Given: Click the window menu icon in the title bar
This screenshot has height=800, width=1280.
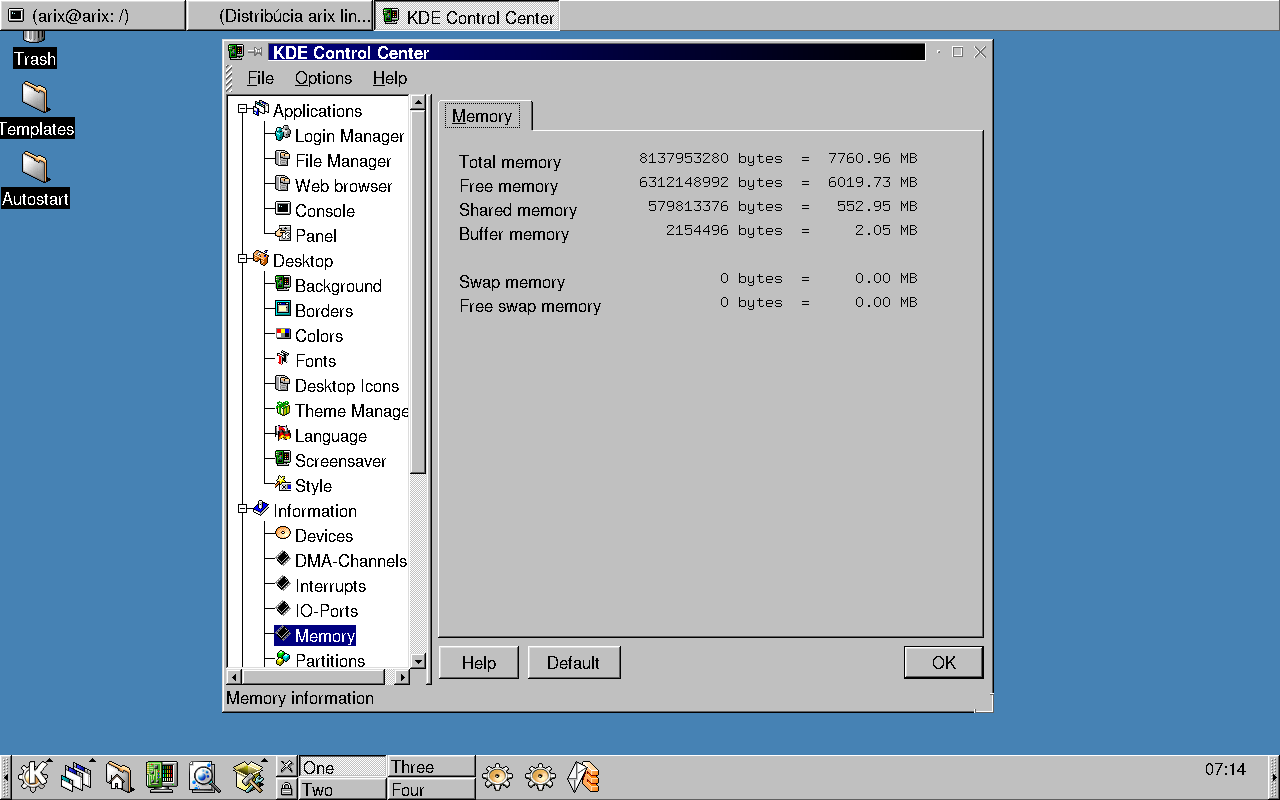Looking at the screenshot, I should click(x=236, y=52).
